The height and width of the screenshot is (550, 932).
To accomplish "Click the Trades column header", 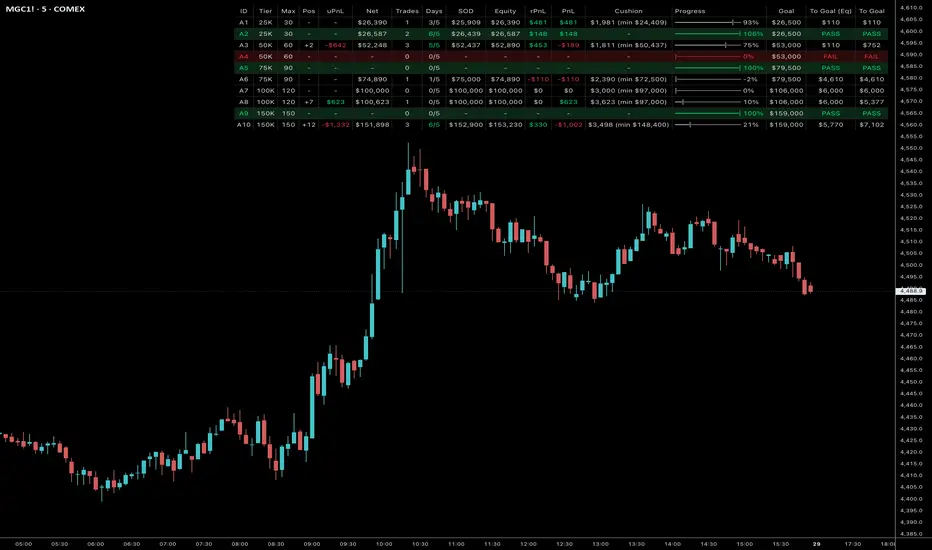I will click(x=407, y=11).
